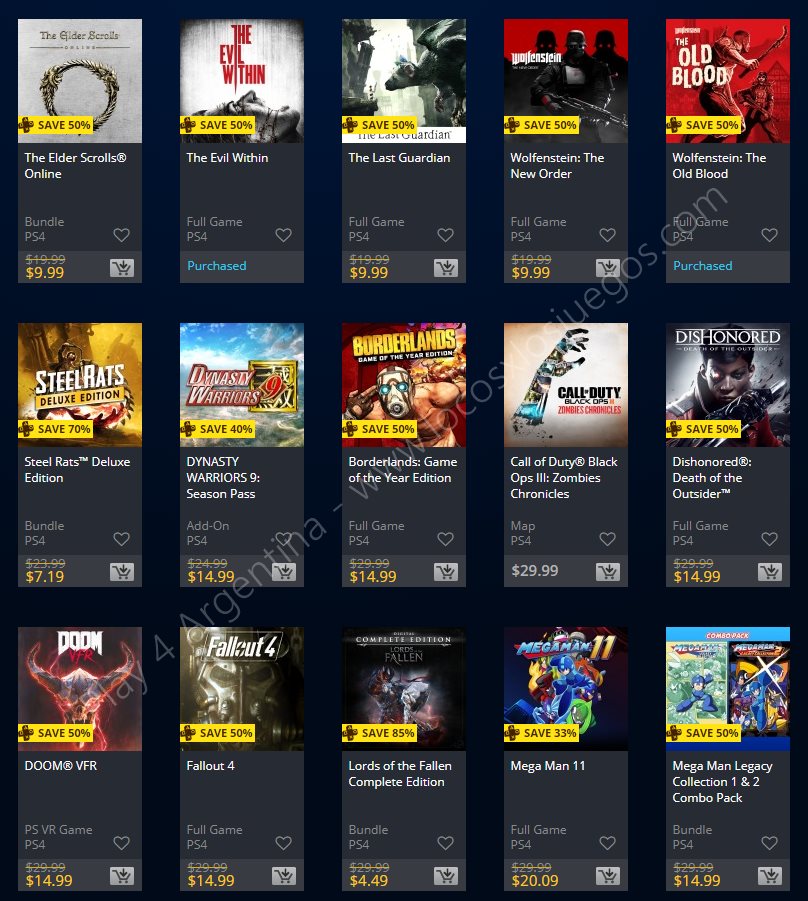Favorite Fallout 4 using the heart icon
Viewport: 808px width, 901px height.
tap(283, 843)
